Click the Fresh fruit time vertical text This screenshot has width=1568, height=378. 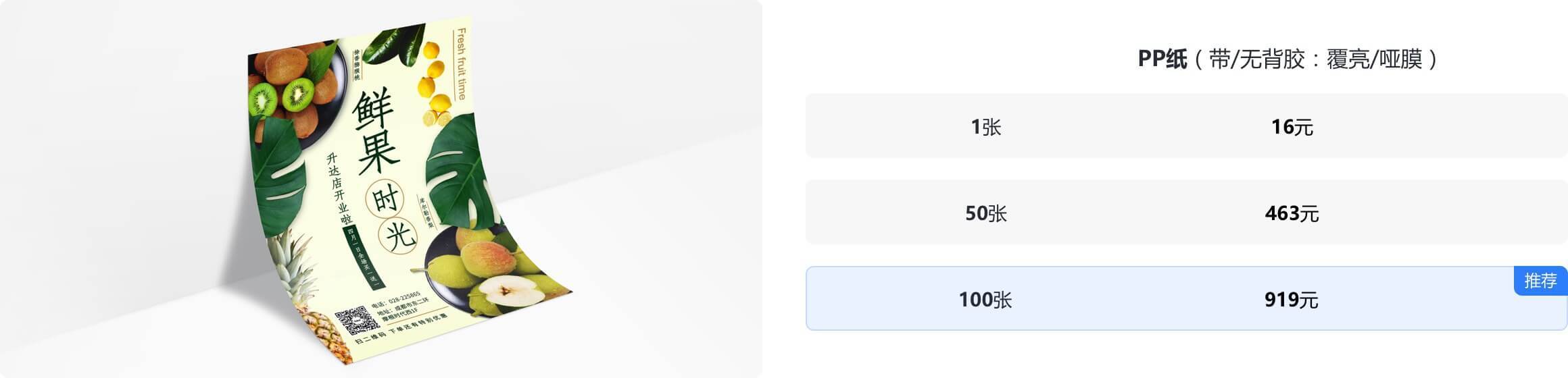461,64
